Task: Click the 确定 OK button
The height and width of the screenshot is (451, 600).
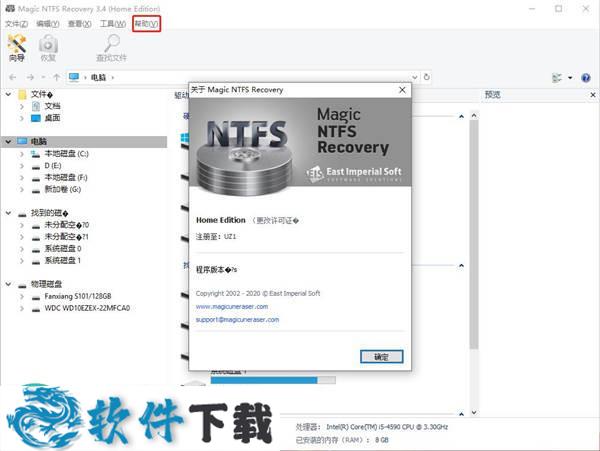Action: point(382,357)
